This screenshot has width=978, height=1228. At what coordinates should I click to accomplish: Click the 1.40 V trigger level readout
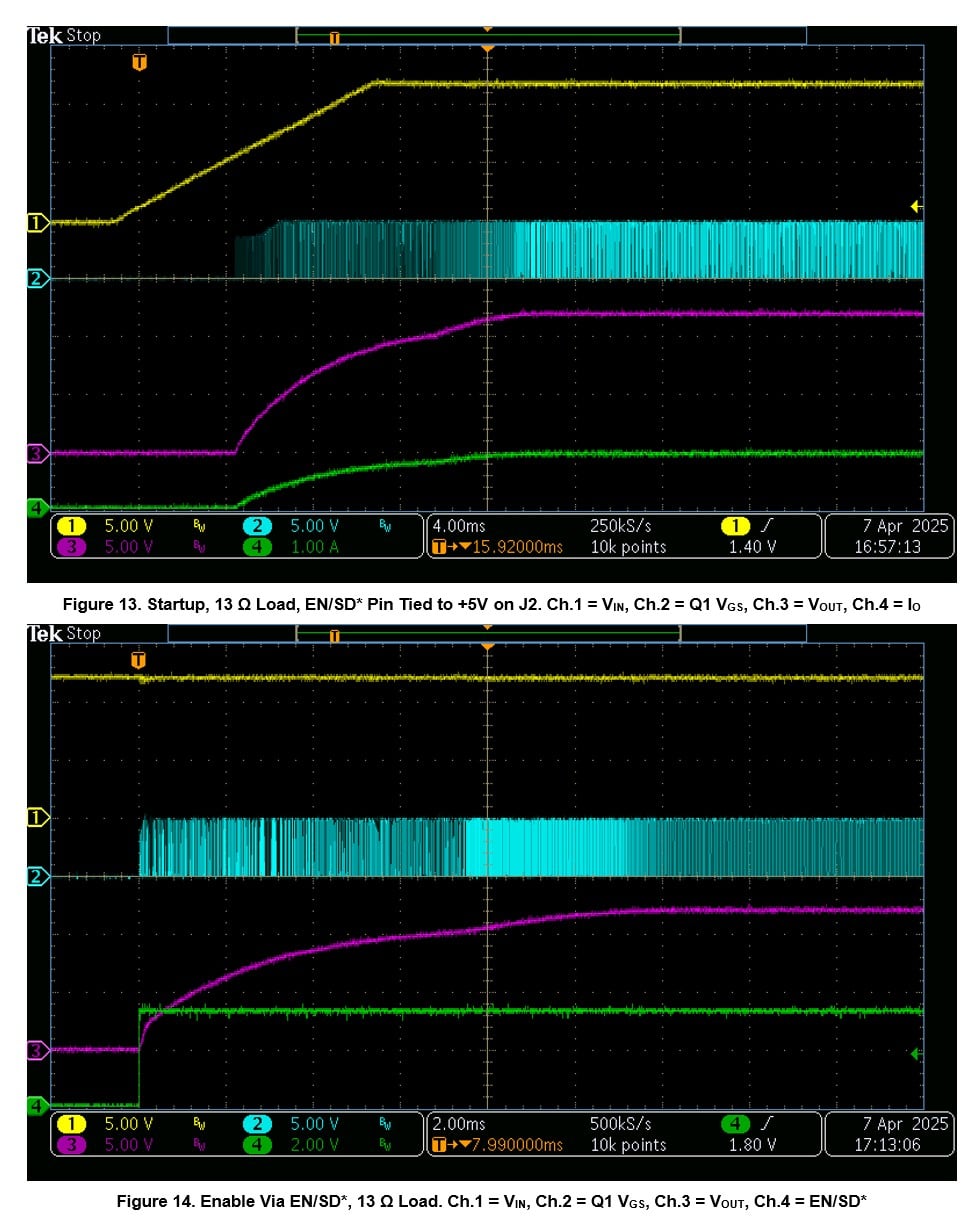click(753, 547)
